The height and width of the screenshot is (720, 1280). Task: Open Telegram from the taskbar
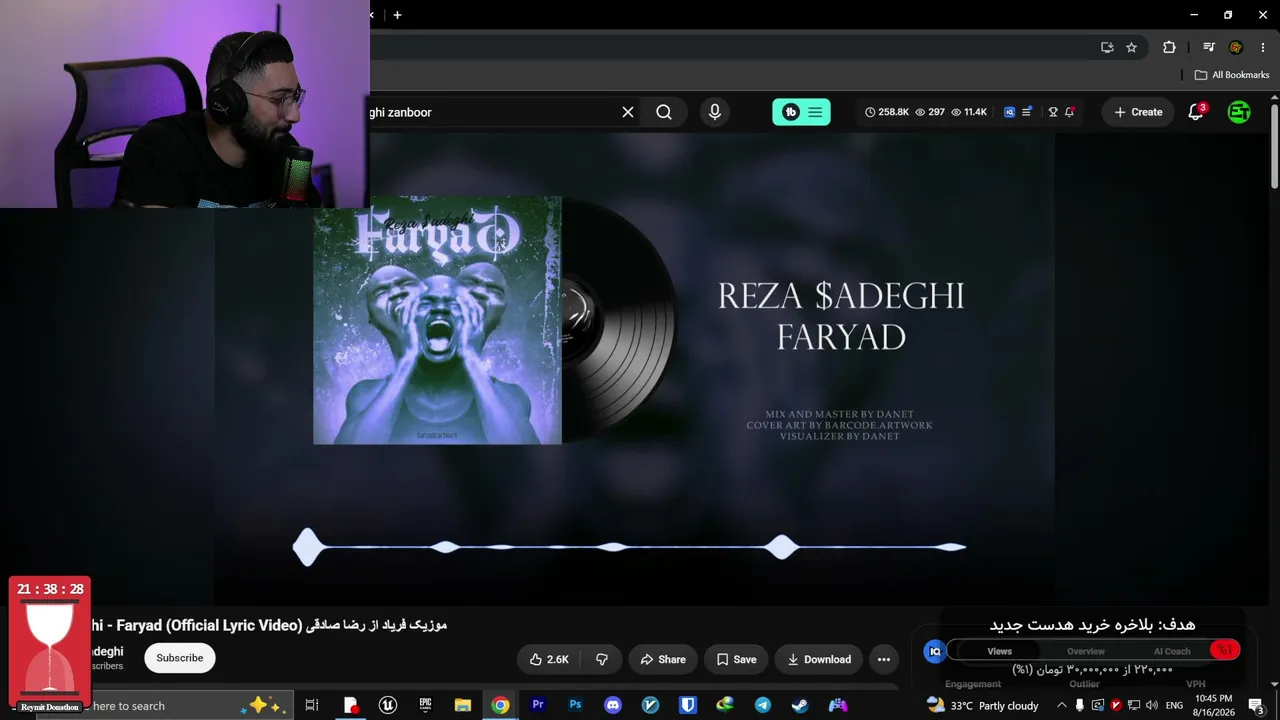tap(763, 705)
